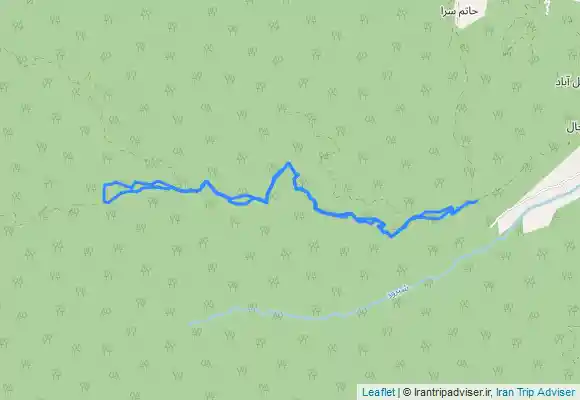This screenshot has width=580, height=400.
Task: Click the route's double-track segment near its east end
Action: (x=431, y=215)
